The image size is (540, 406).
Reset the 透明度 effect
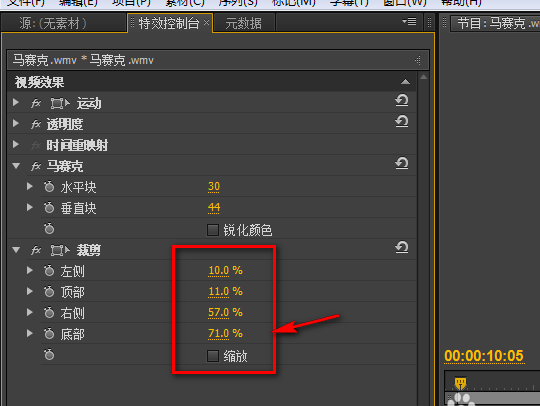(402, 121)
